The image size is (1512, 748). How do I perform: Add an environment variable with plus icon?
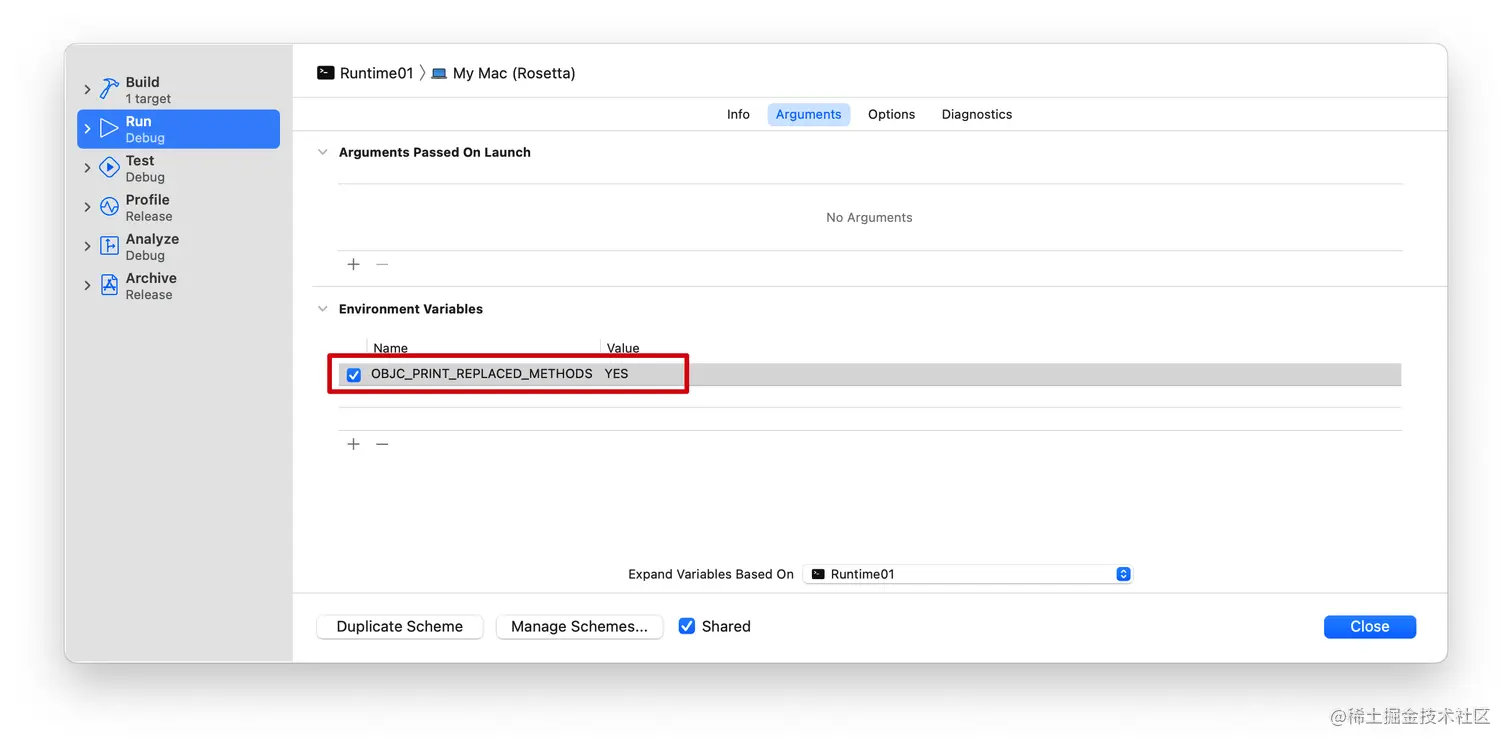(353, 444)
